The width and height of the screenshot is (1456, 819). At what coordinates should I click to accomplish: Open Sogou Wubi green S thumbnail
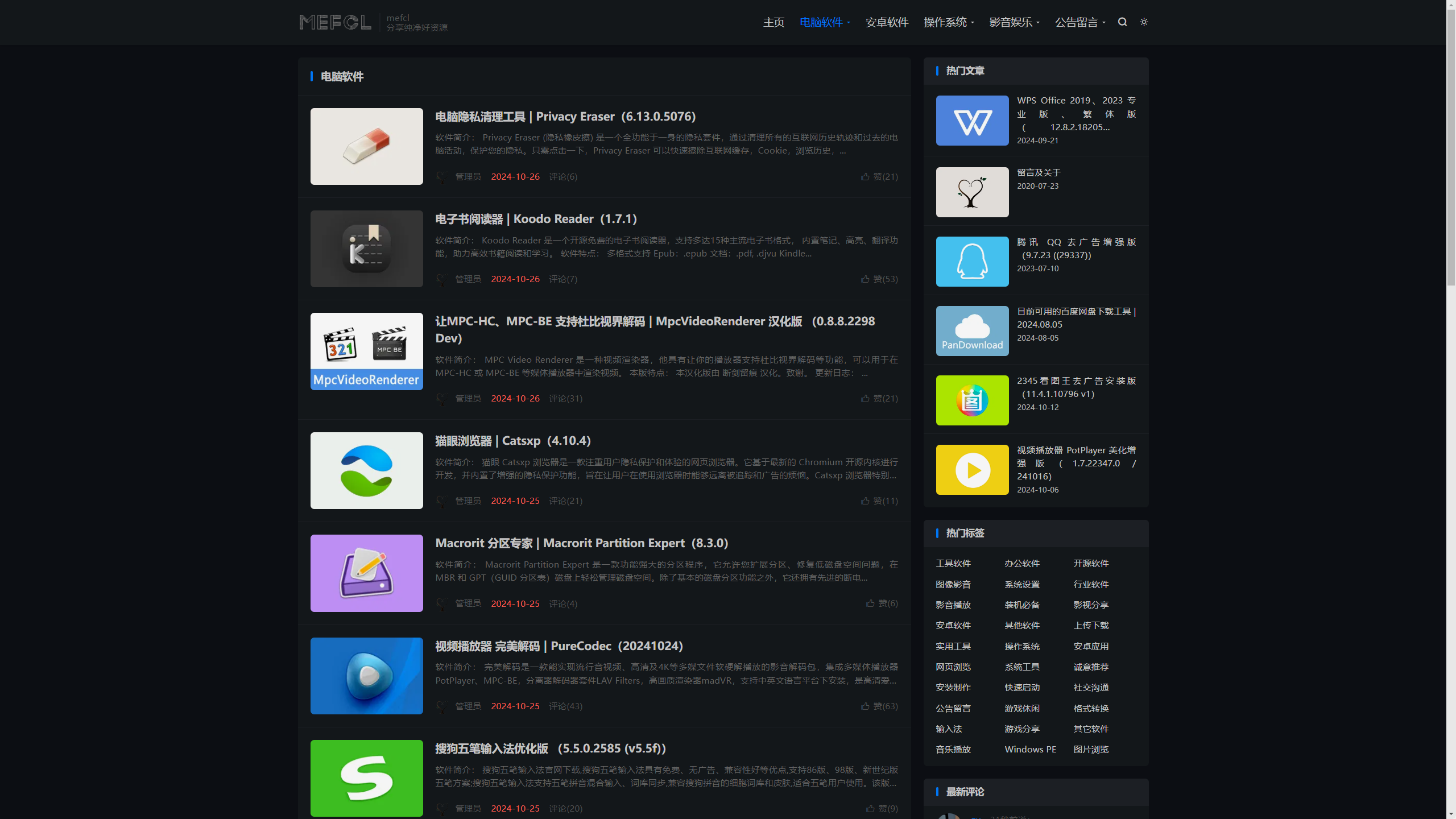(366, 778)
